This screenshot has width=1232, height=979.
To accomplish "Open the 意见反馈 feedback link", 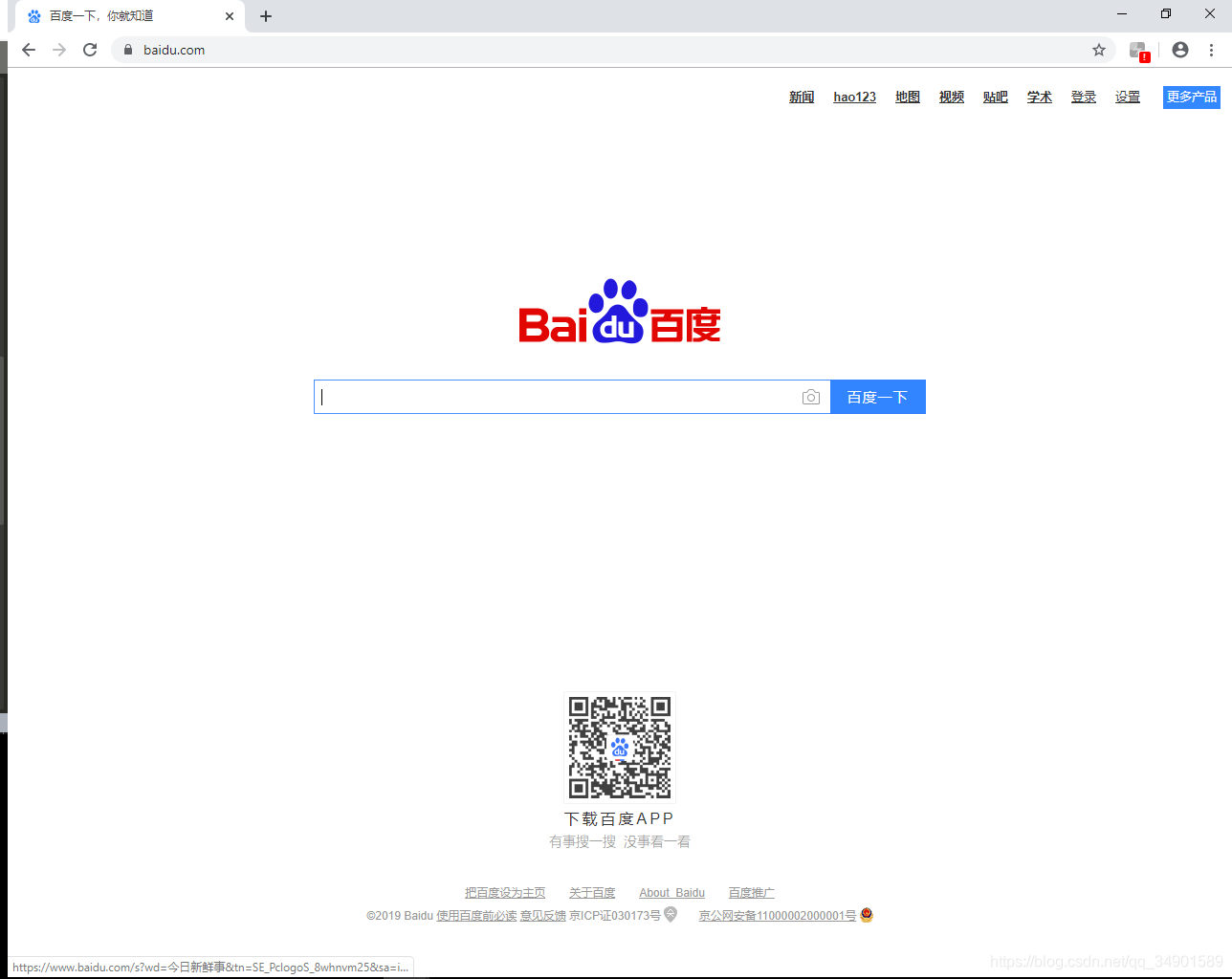I will coord(543,916).
